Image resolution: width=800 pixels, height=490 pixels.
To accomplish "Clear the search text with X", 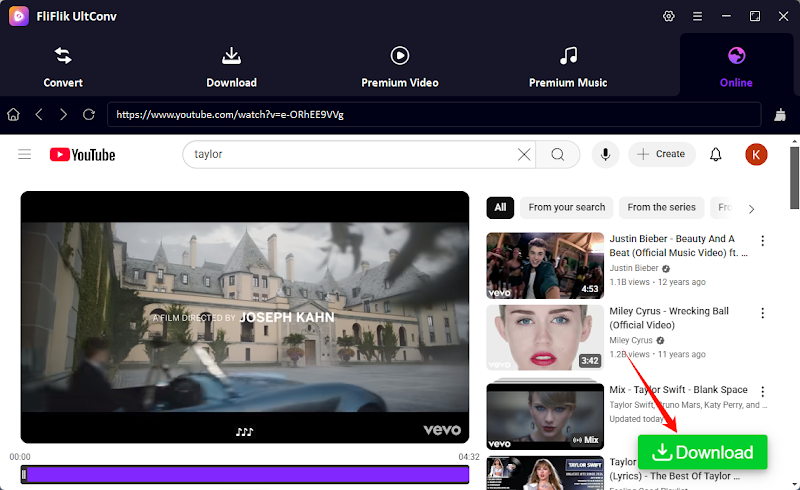I will coord(524,154).
